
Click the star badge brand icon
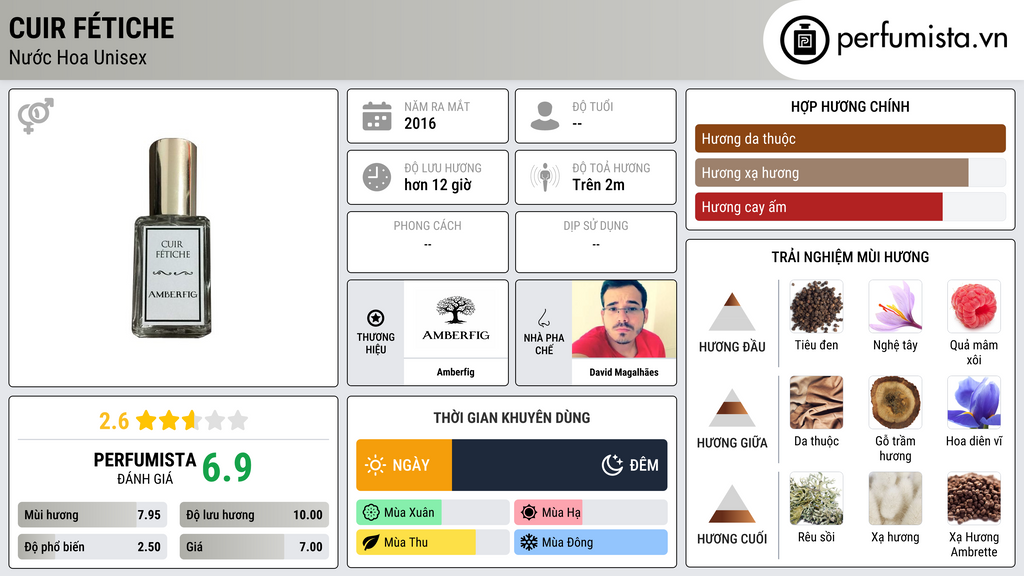[x=376, y=318]
